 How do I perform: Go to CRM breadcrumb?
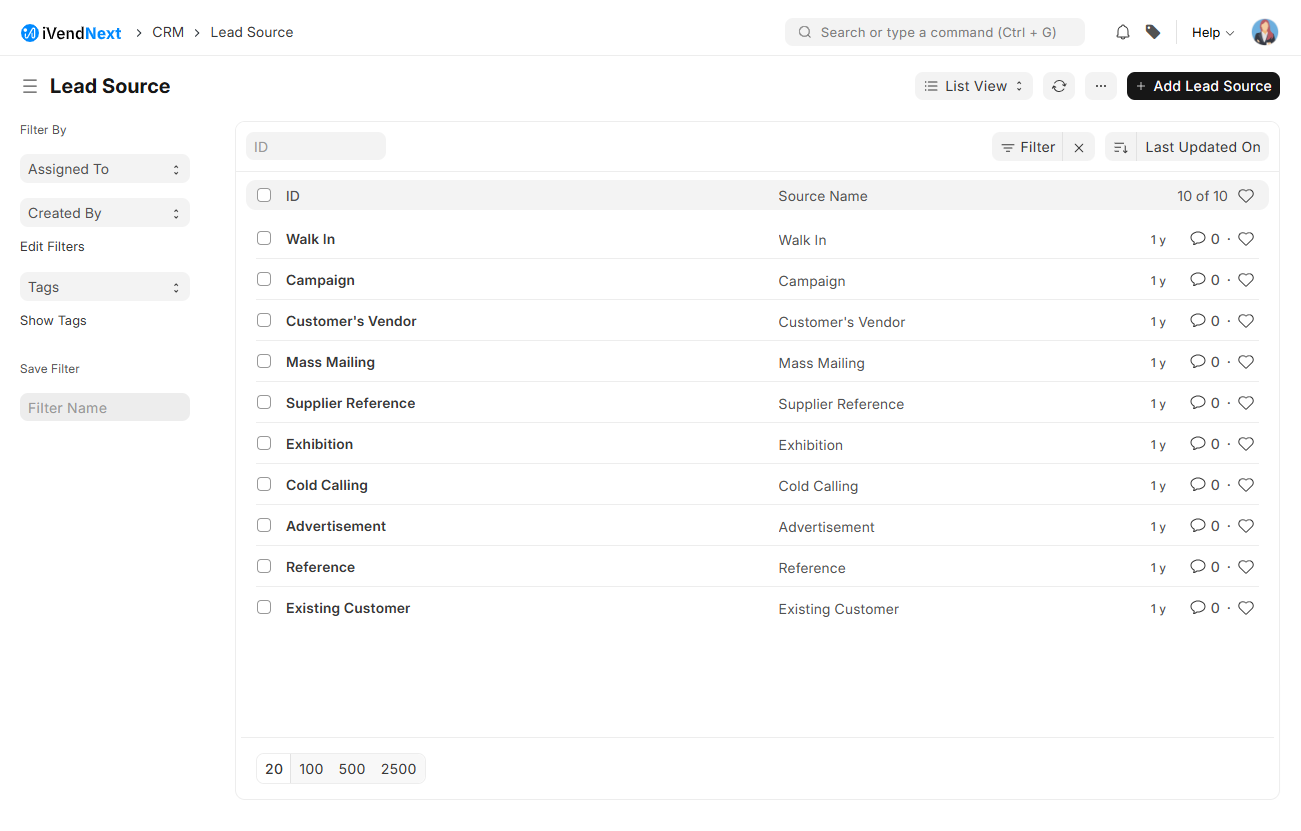click(x=168, y=32)
